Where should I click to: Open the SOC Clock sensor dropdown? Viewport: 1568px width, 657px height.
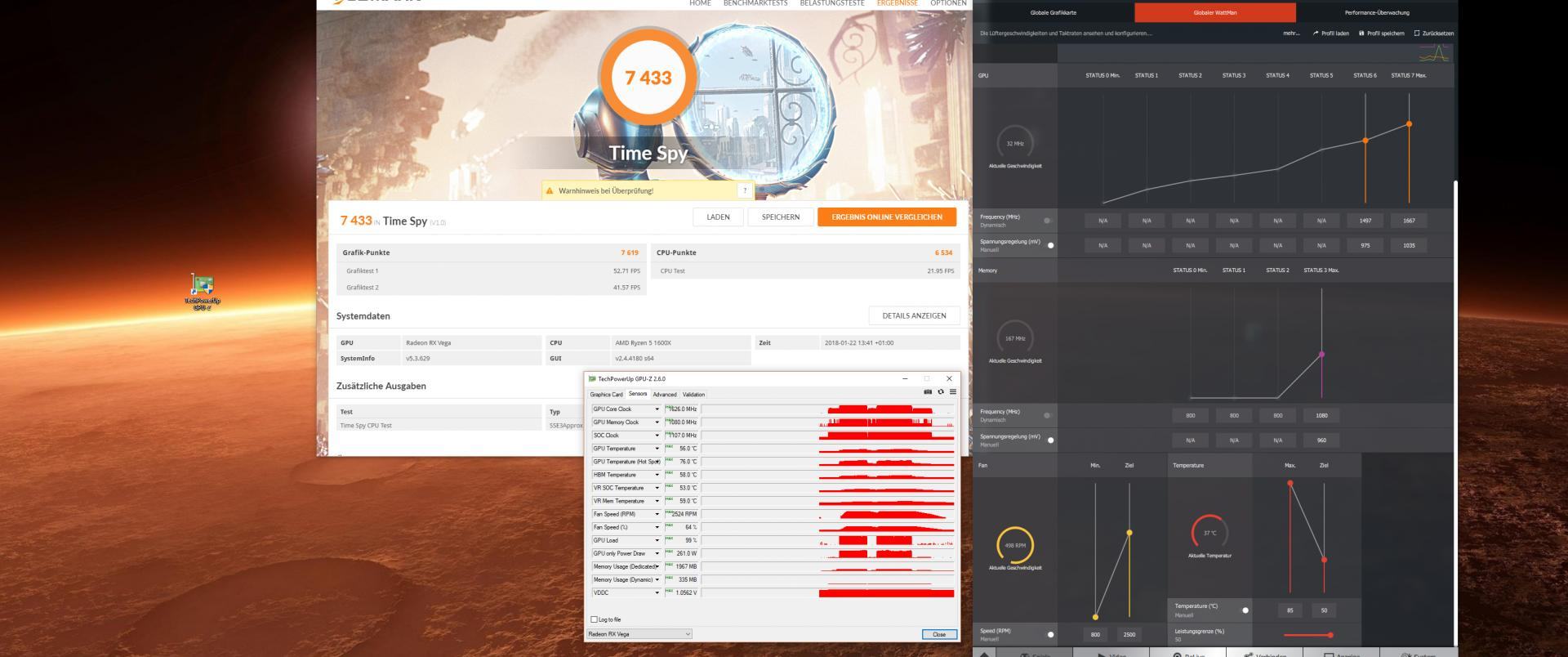pyautogui.click(x=657, y=436)
